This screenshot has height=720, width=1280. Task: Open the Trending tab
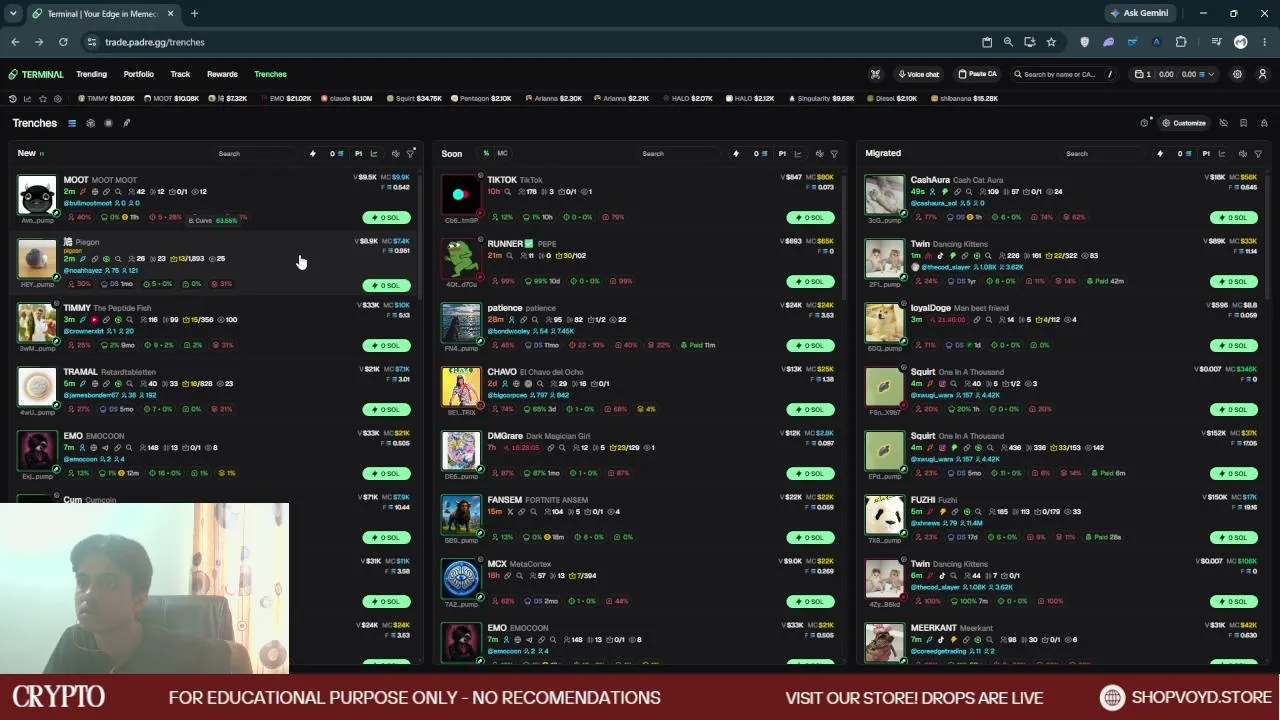(x=91, y=74)
